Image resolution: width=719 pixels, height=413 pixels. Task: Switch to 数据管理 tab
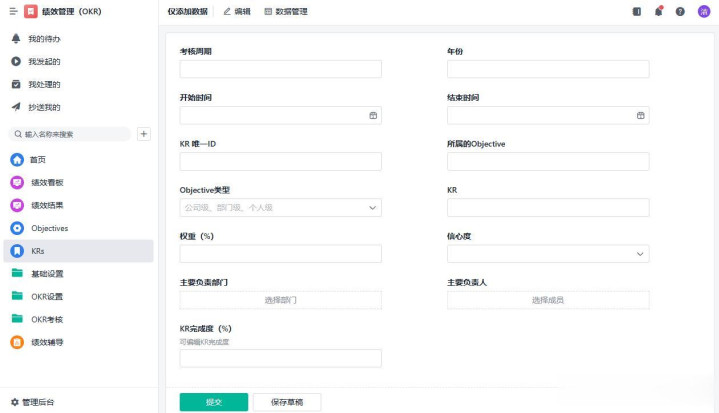click(286, 11)
